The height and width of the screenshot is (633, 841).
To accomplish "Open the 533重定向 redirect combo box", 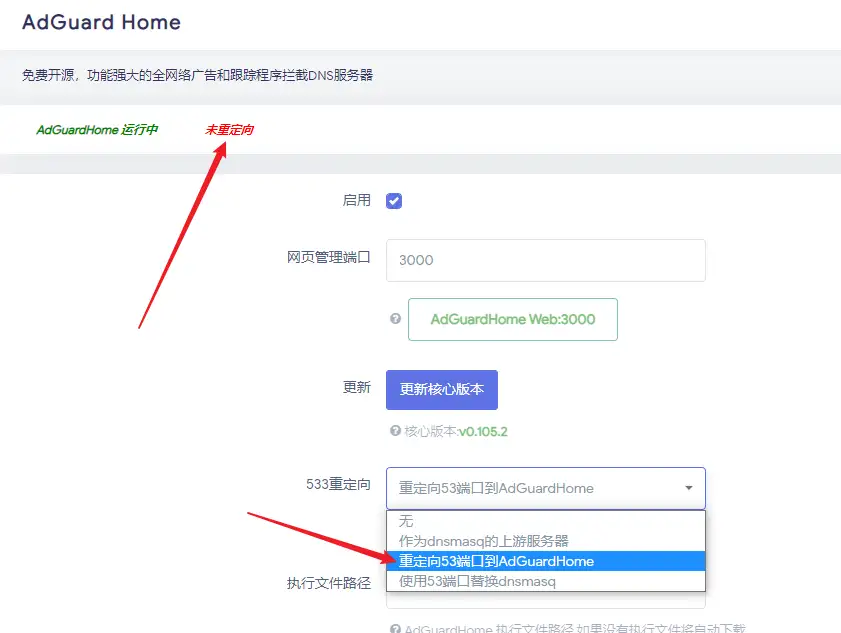I will tap(545, 488).
